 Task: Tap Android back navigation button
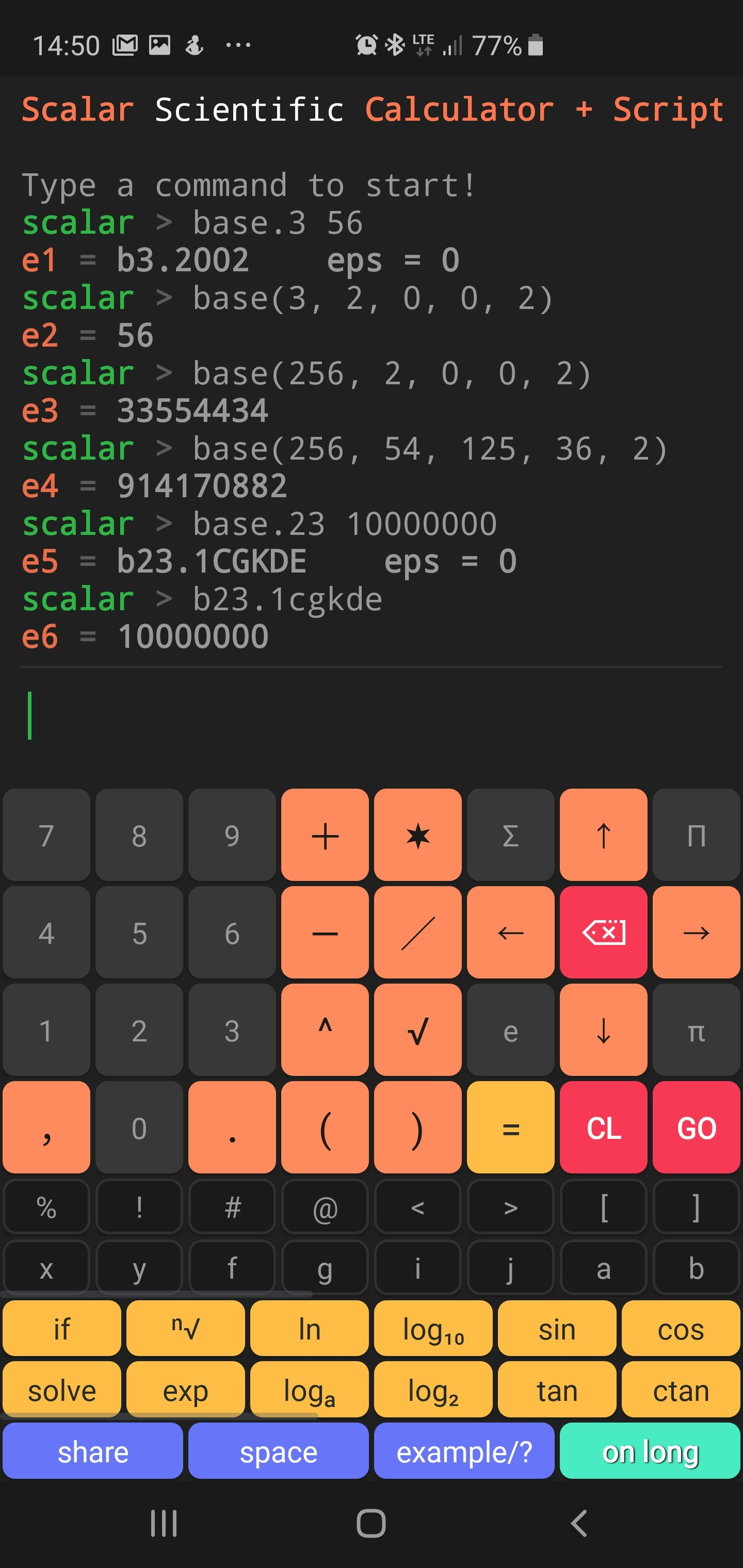click(x=578, y=1523)
